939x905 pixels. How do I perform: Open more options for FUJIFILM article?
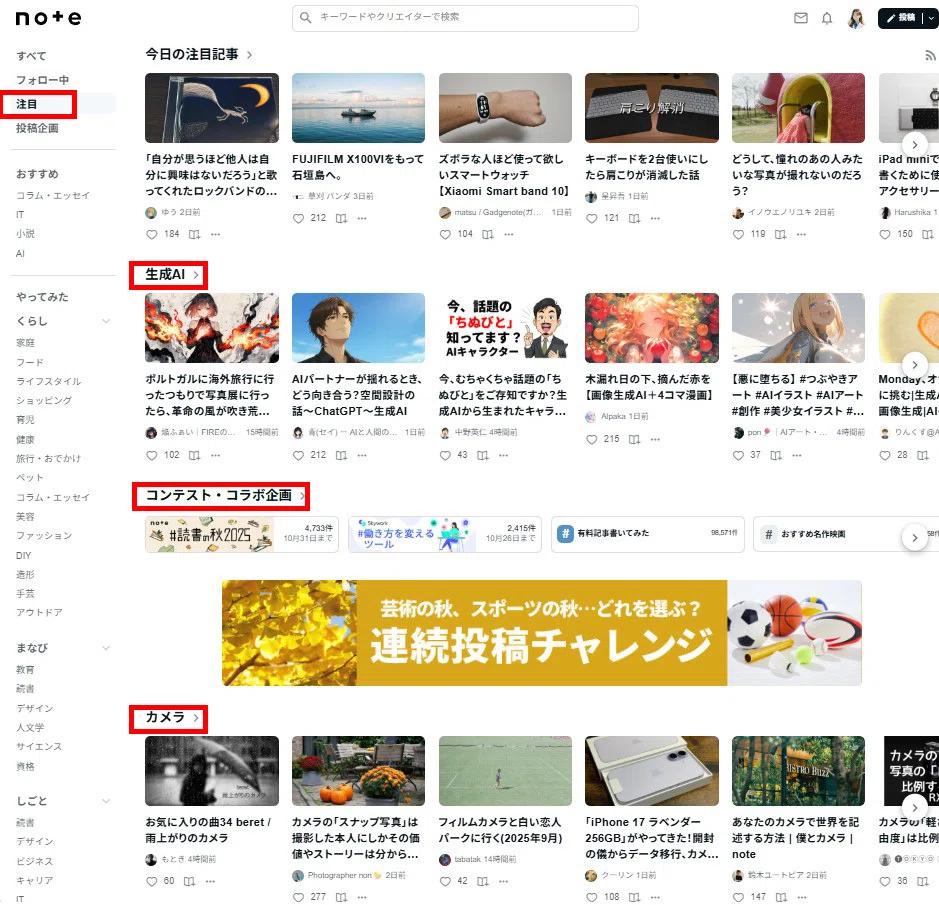(362, 219)
